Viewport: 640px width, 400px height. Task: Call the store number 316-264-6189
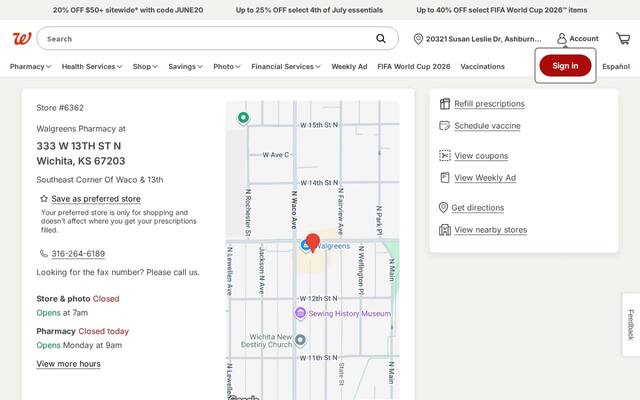(78, 253)
